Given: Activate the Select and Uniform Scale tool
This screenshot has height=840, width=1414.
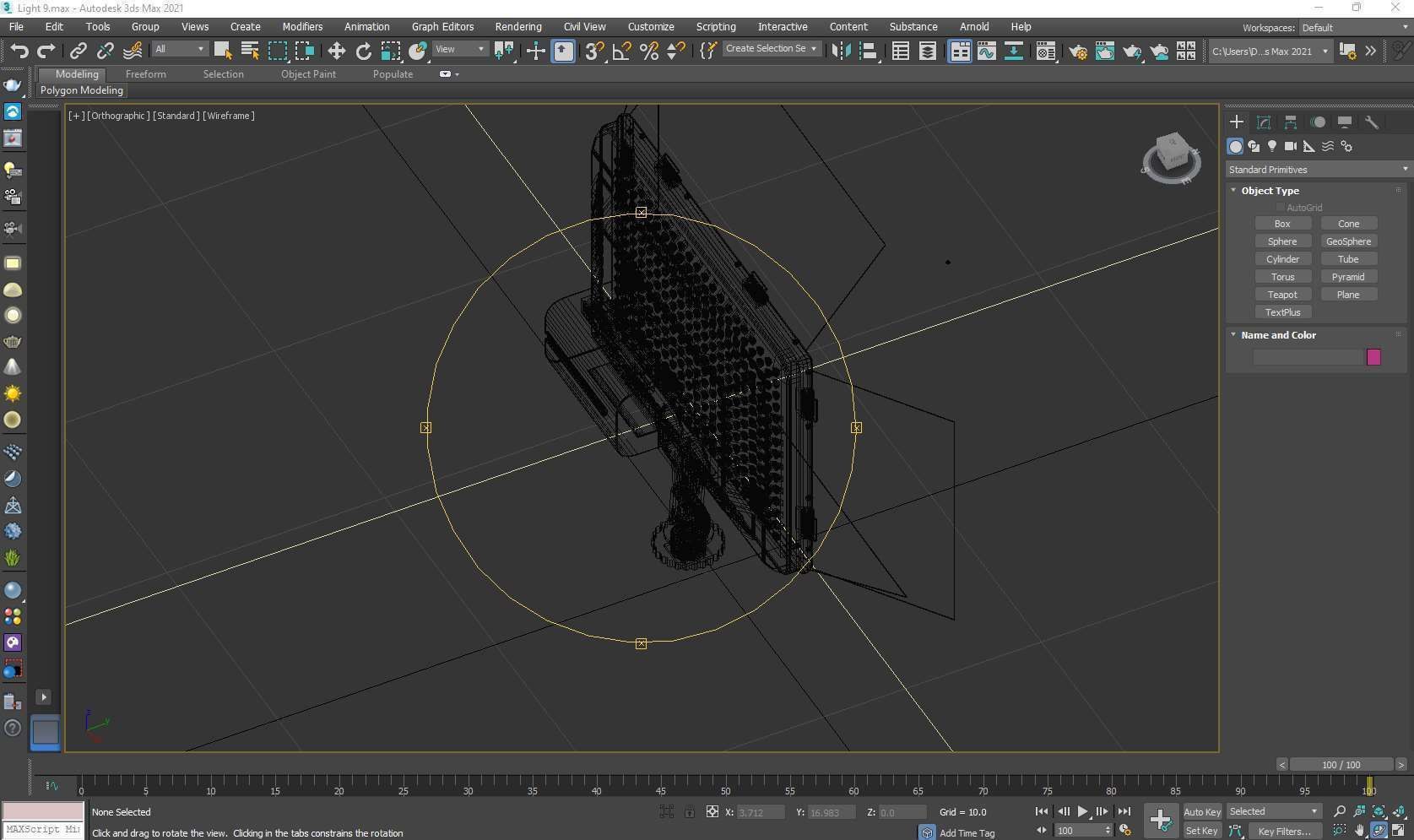Looking at the screenshot, I should click(390, 51).
